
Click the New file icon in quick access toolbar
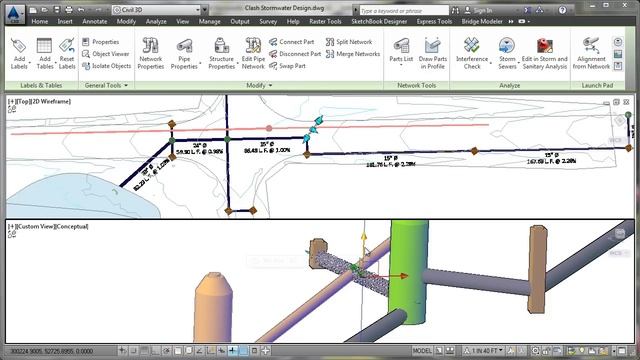click(33, 10)
